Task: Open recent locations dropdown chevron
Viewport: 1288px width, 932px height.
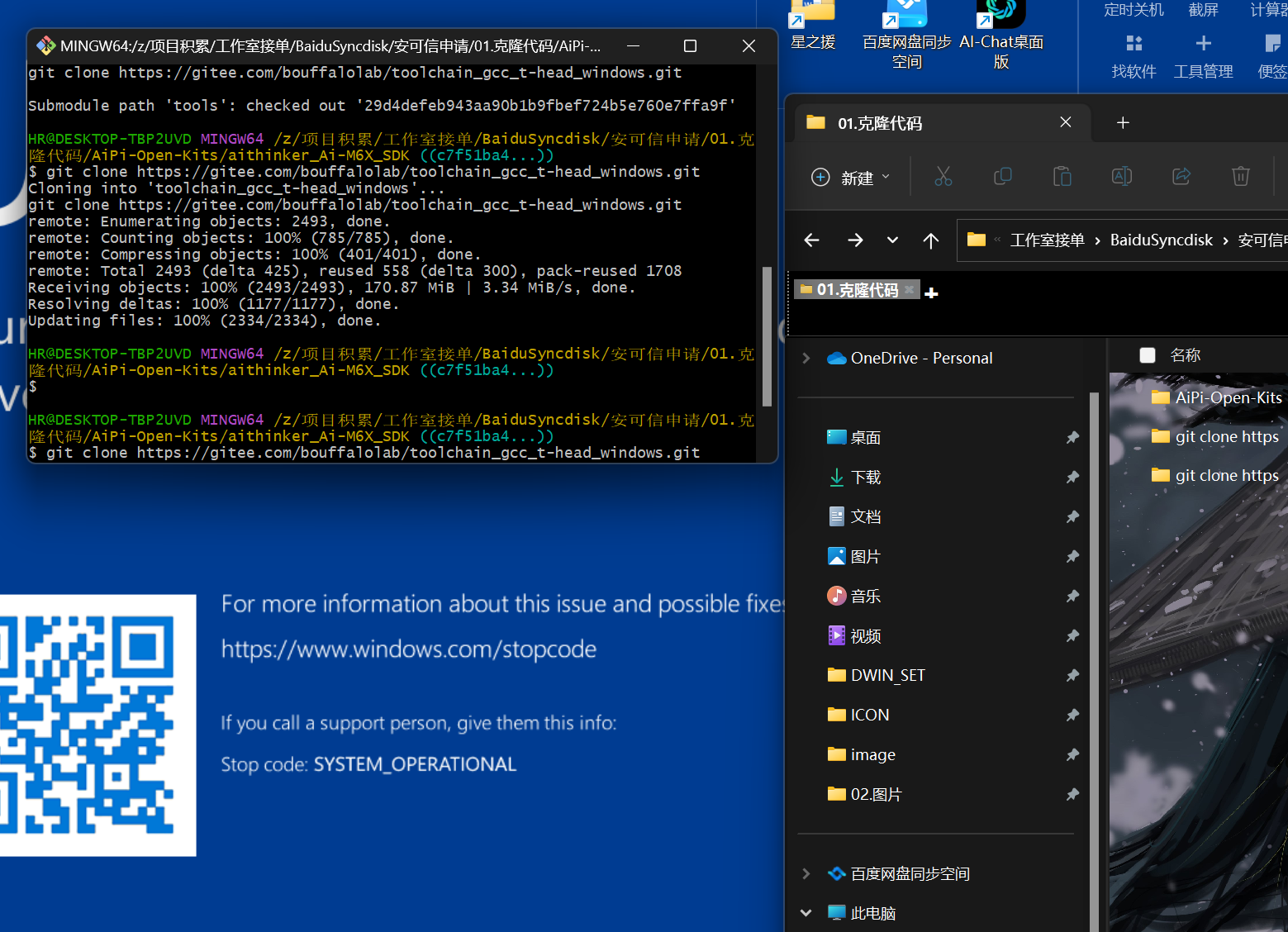Action: (x=892, y=240)
